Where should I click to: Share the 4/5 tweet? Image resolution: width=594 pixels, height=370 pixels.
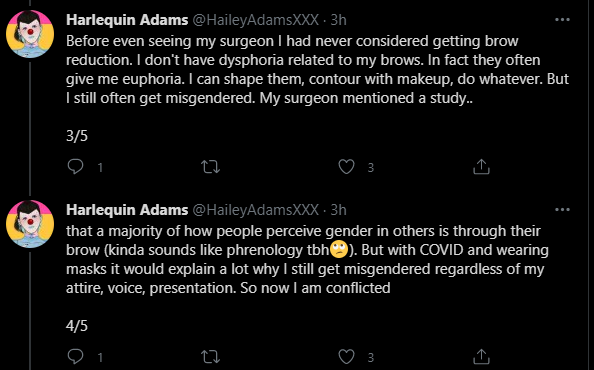(481, 357)
